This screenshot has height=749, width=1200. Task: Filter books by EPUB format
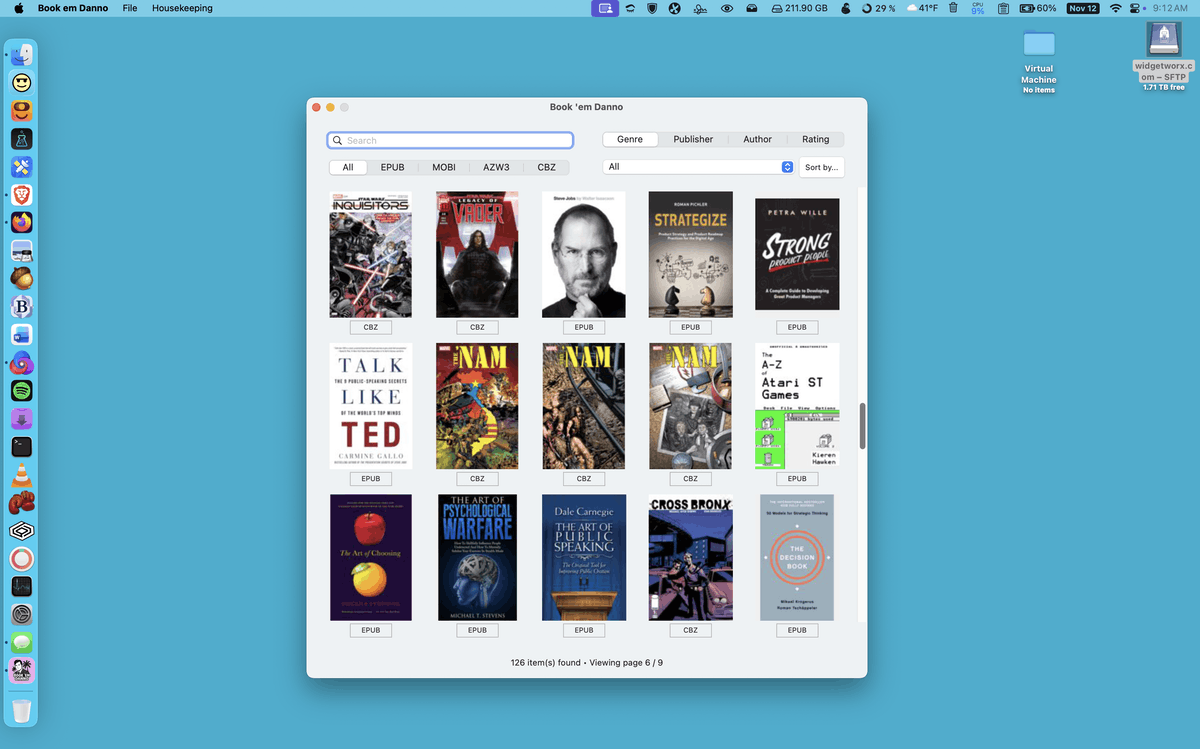point(392,168)
